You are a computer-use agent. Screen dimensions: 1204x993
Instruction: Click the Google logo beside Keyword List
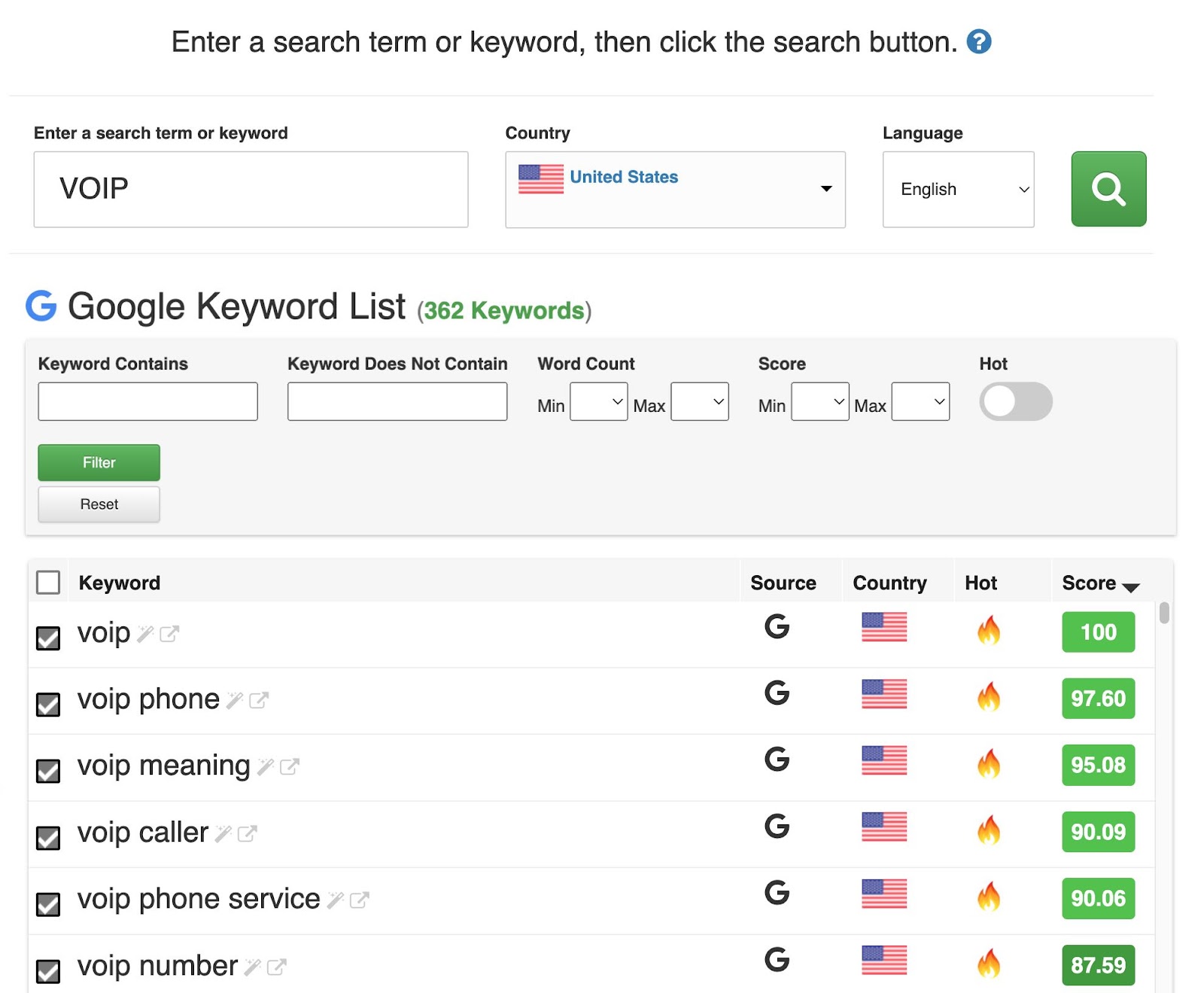tap(40, 306)
